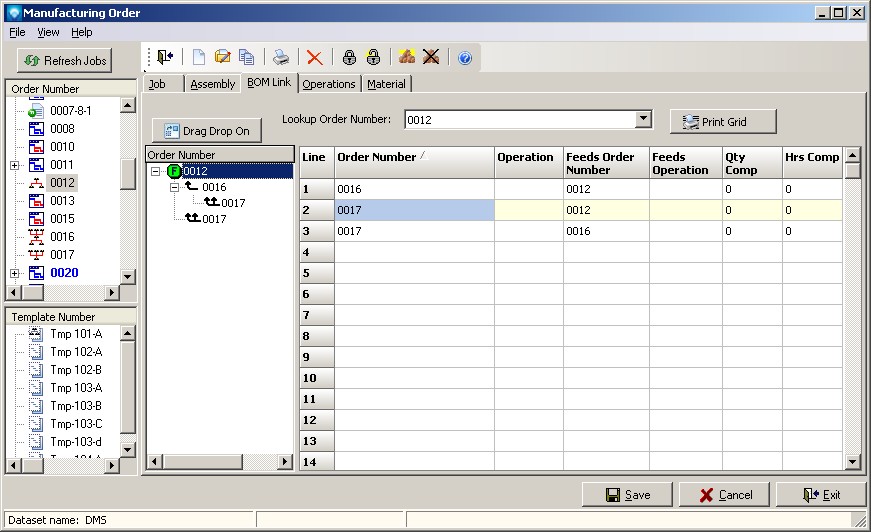Click grid vertical scrollbar down arrow

852,461
